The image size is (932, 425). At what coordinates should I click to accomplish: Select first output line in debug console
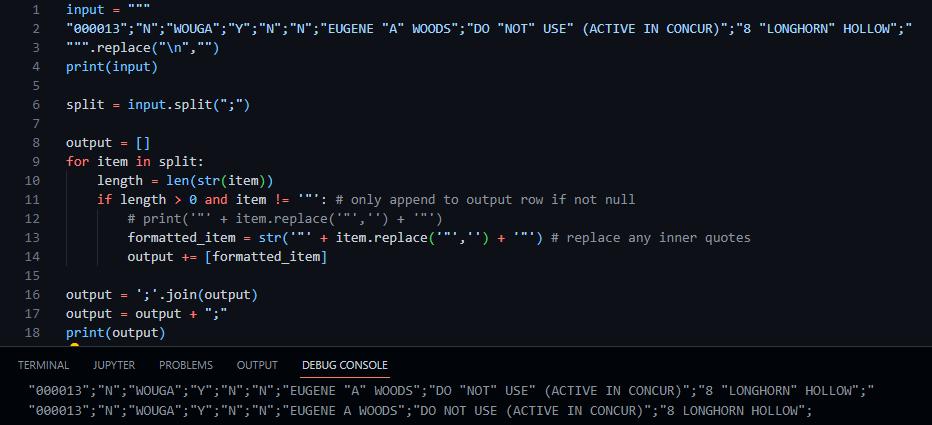pos(452,391)
